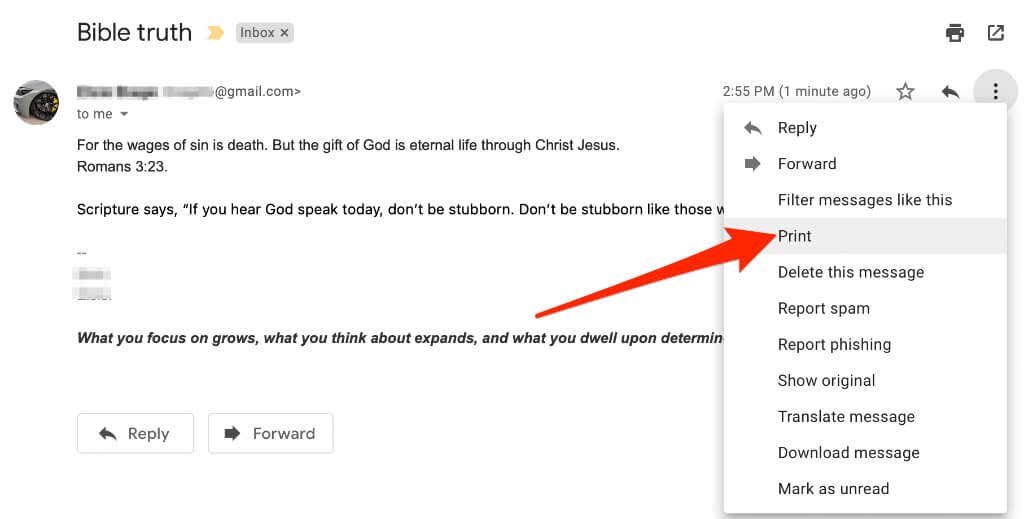Star this email message

click(905, 92)
